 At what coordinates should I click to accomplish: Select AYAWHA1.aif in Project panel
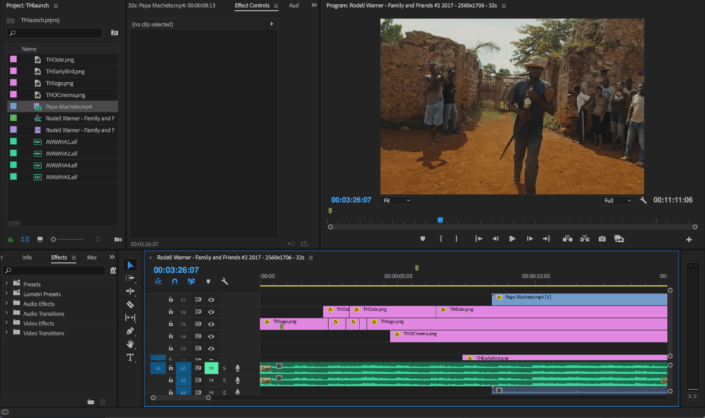point(63,142)
